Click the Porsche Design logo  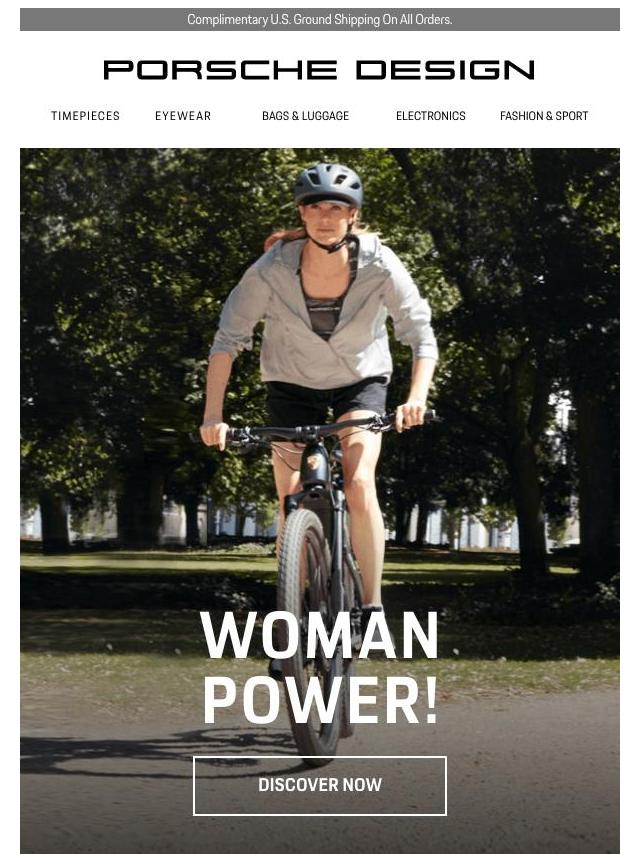319,70
